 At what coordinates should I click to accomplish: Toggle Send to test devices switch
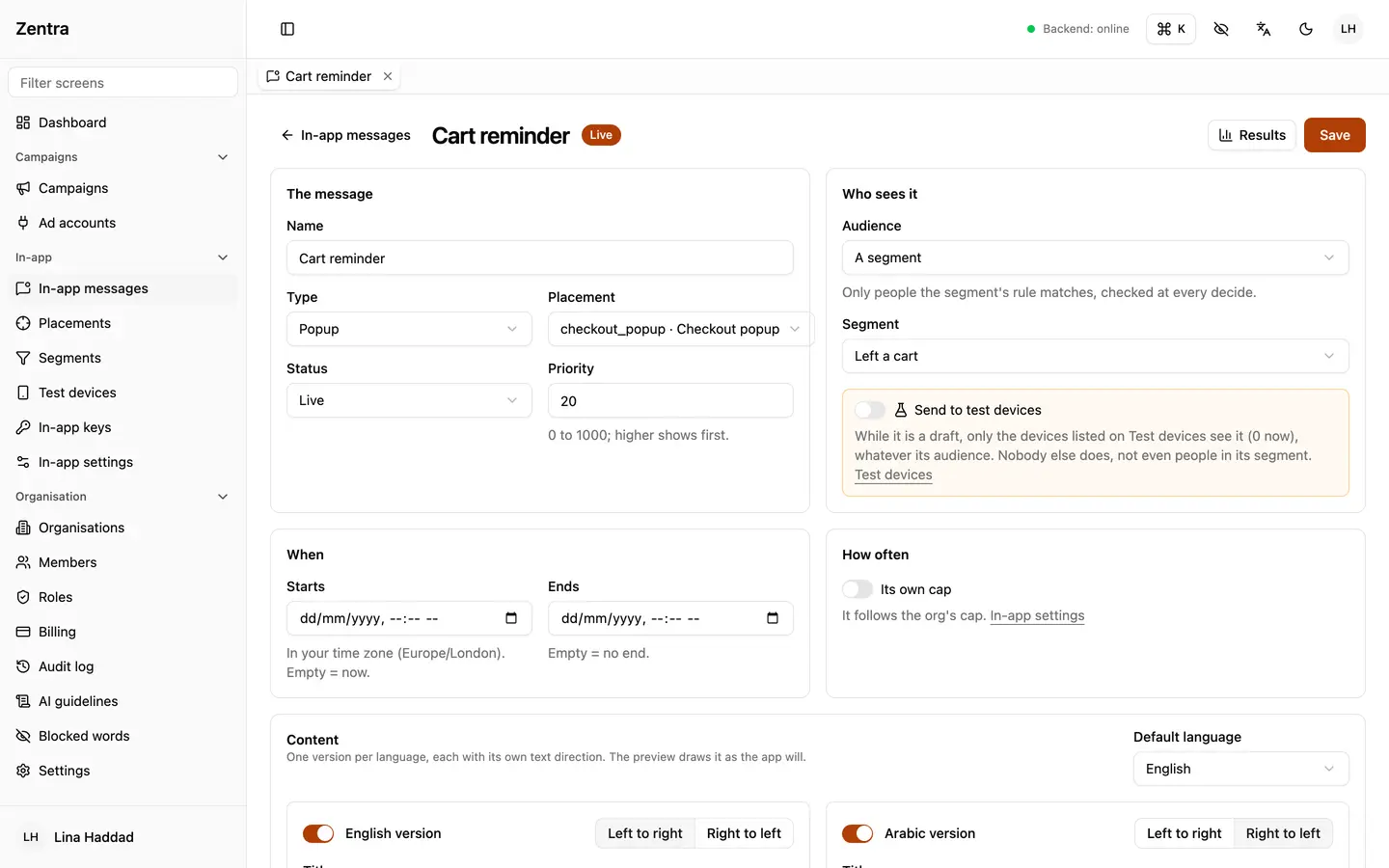870,410
